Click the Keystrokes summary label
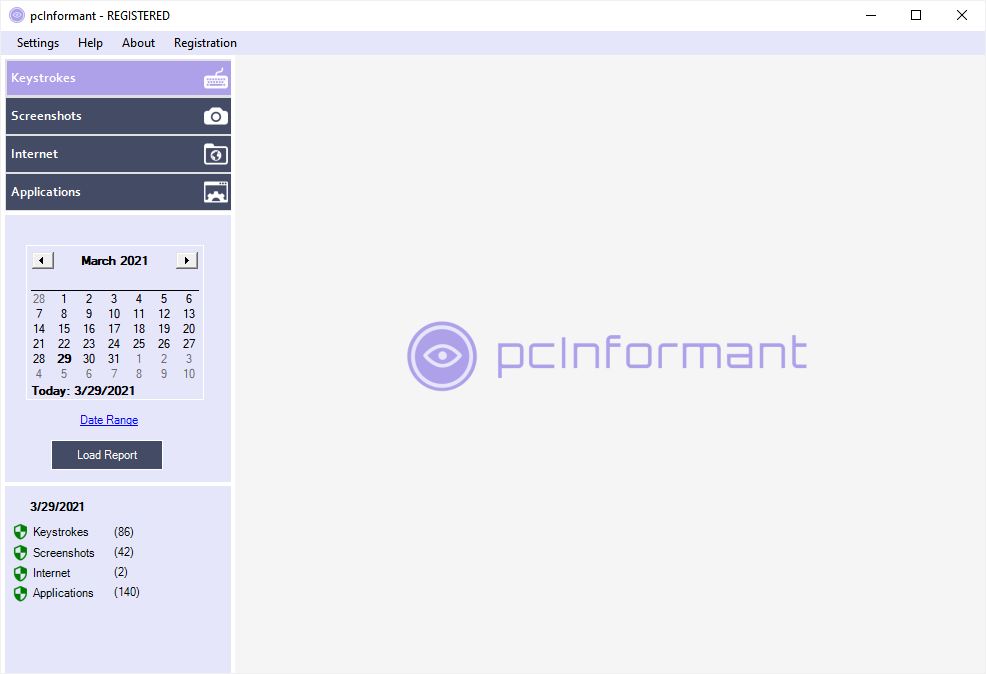The height and width of the screenshot is (674, 986). tap(60, 532)
